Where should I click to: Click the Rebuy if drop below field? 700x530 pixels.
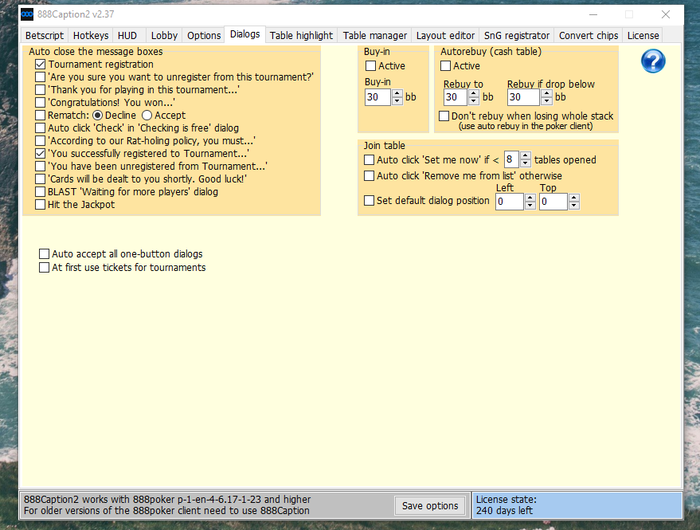pos(523,97)
